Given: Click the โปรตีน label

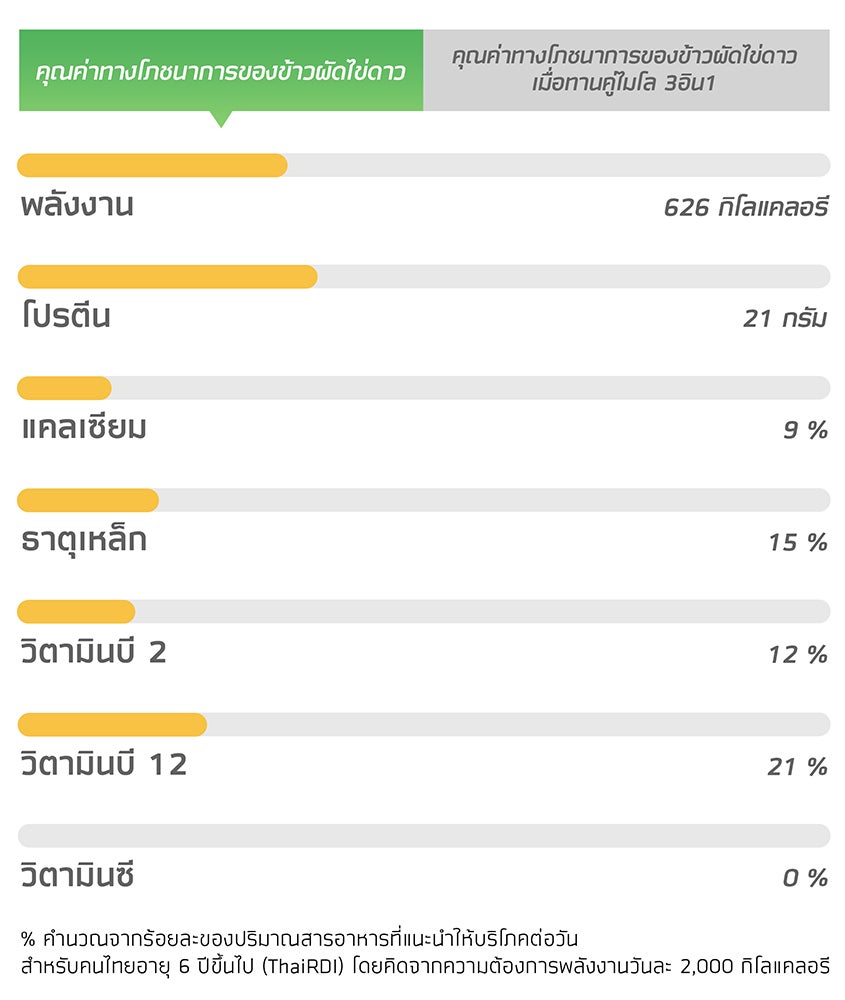Looking at the screenshot, I should coord(66,315).
